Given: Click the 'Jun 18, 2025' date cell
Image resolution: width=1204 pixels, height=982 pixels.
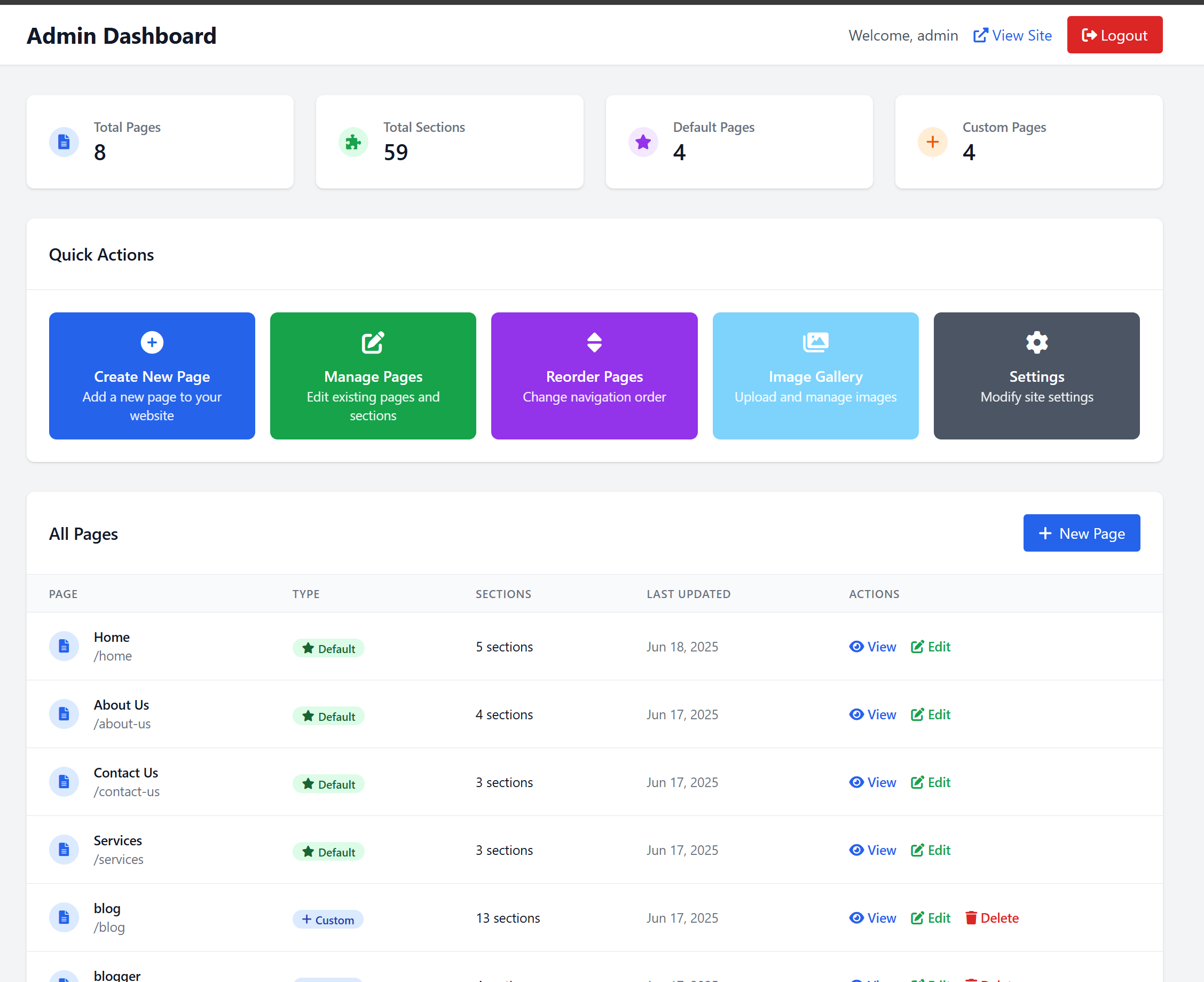Looking at the screenshot, I should coord(682,647).
